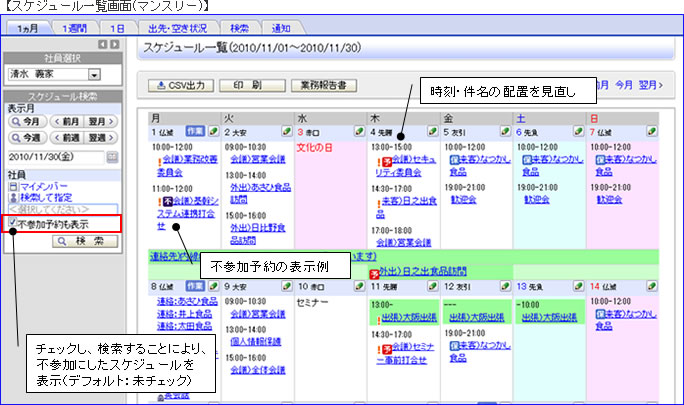Open 外出)日之出食品訪問 banner event
Image resolution: width=684 pixels, height=405 pixels.
(423, 271)
